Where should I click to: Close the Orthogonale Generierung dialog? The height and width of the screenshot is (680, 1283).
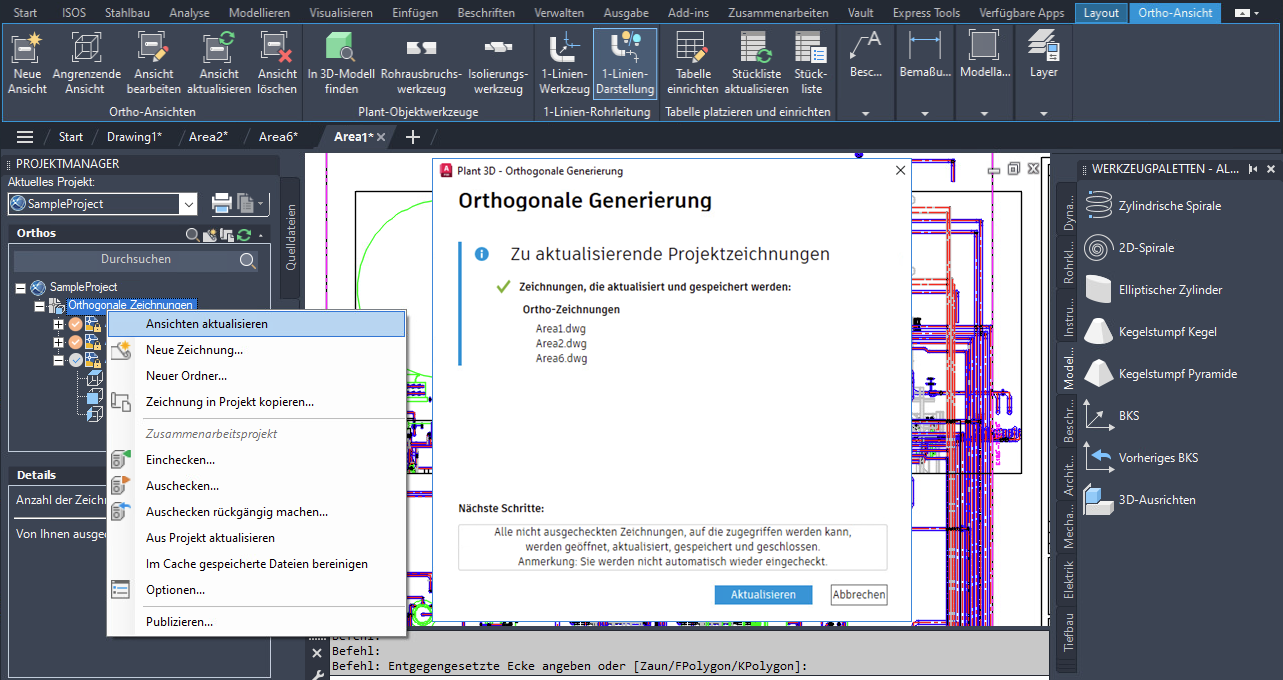click(899, 171)
